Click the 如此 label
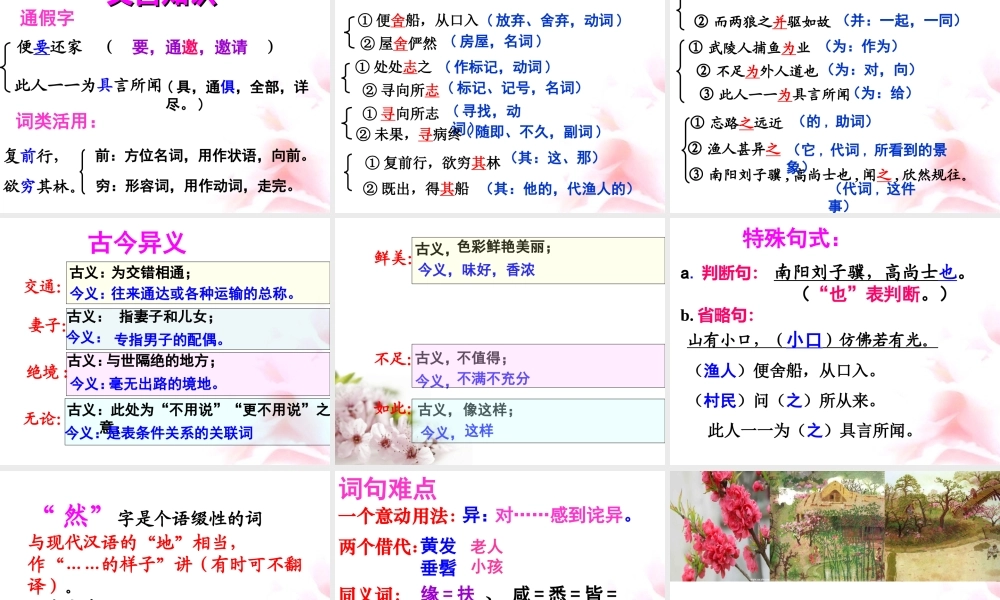Screen dimensions: 1000x600 392,409
